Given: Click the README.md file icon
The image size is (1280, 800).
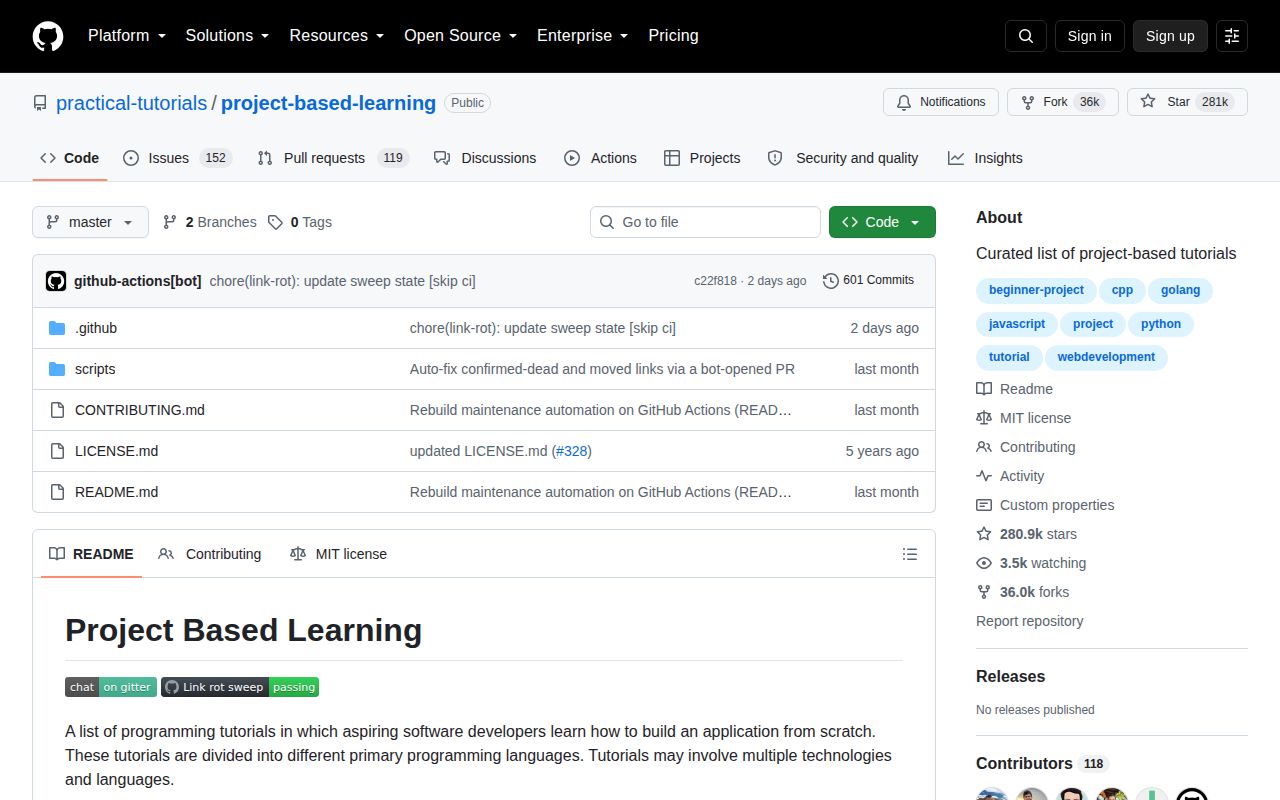Looking at the screenshot, I should click(57, 492).
